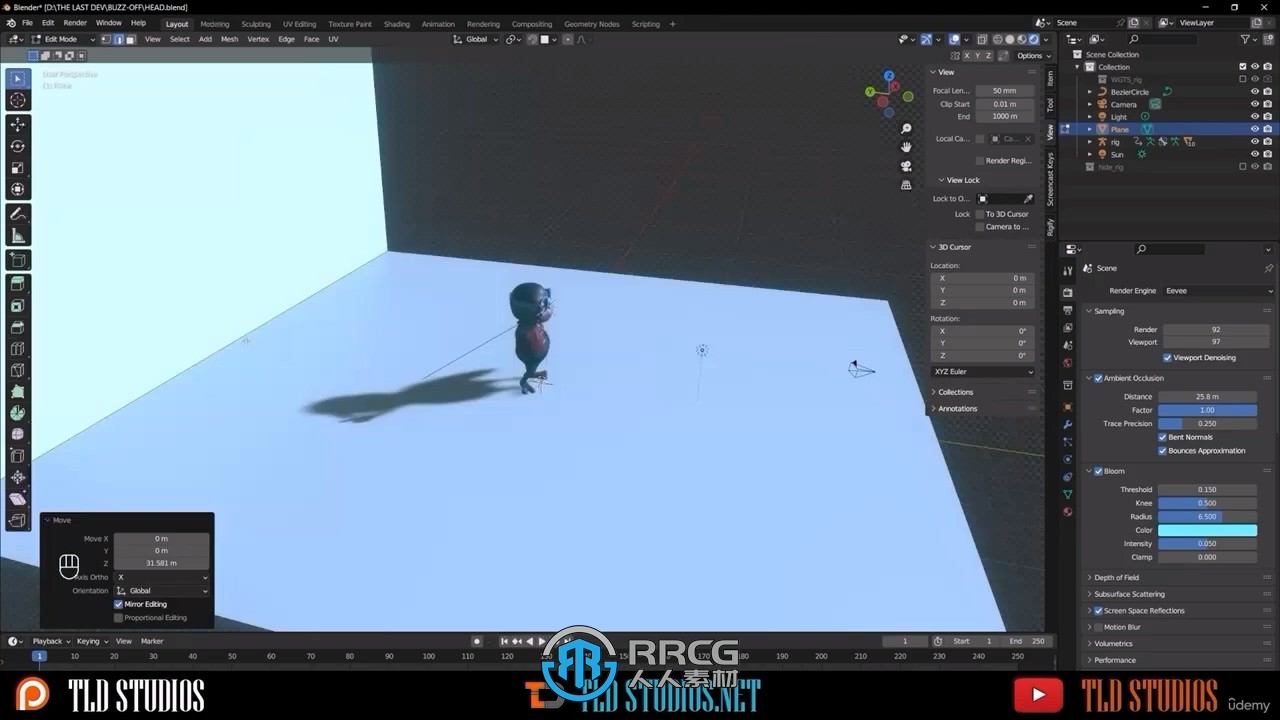Viewport: 1280px width, 720px height.
Task: Select the Add Cube tool
Action: tap(18, 260)
